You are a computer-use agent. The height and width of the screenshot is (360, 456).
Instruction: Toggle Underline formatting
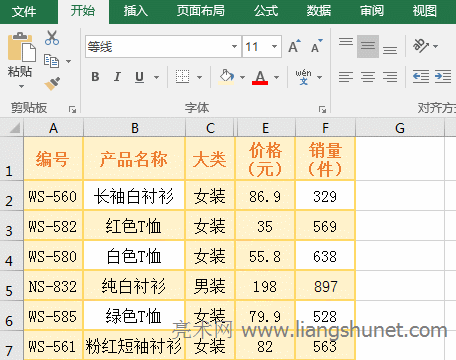pyautogui.click(x=139, y=77)
